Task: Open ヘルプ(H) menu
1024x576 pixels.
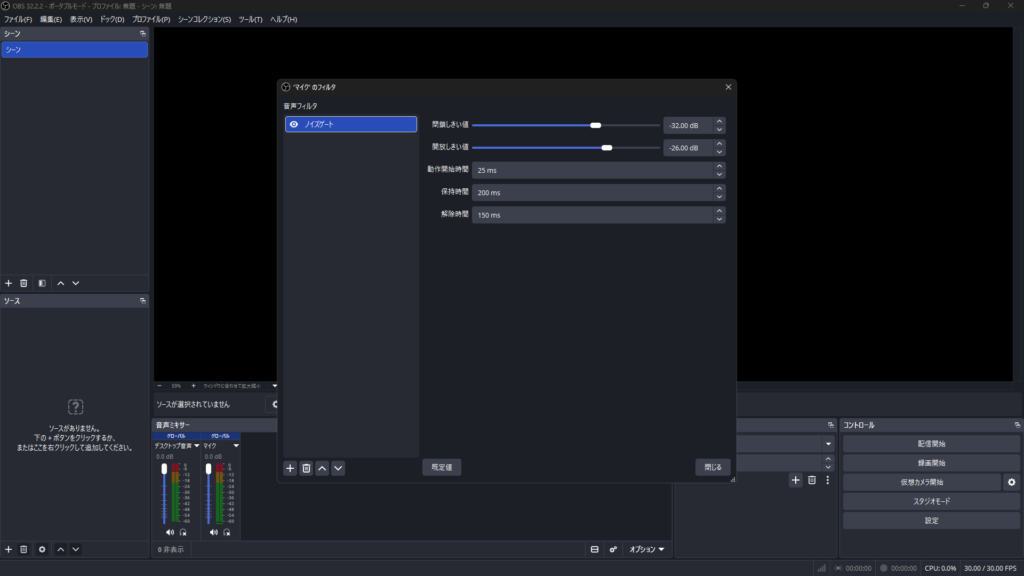Action: pyautogui.click(x=283, y=20)
